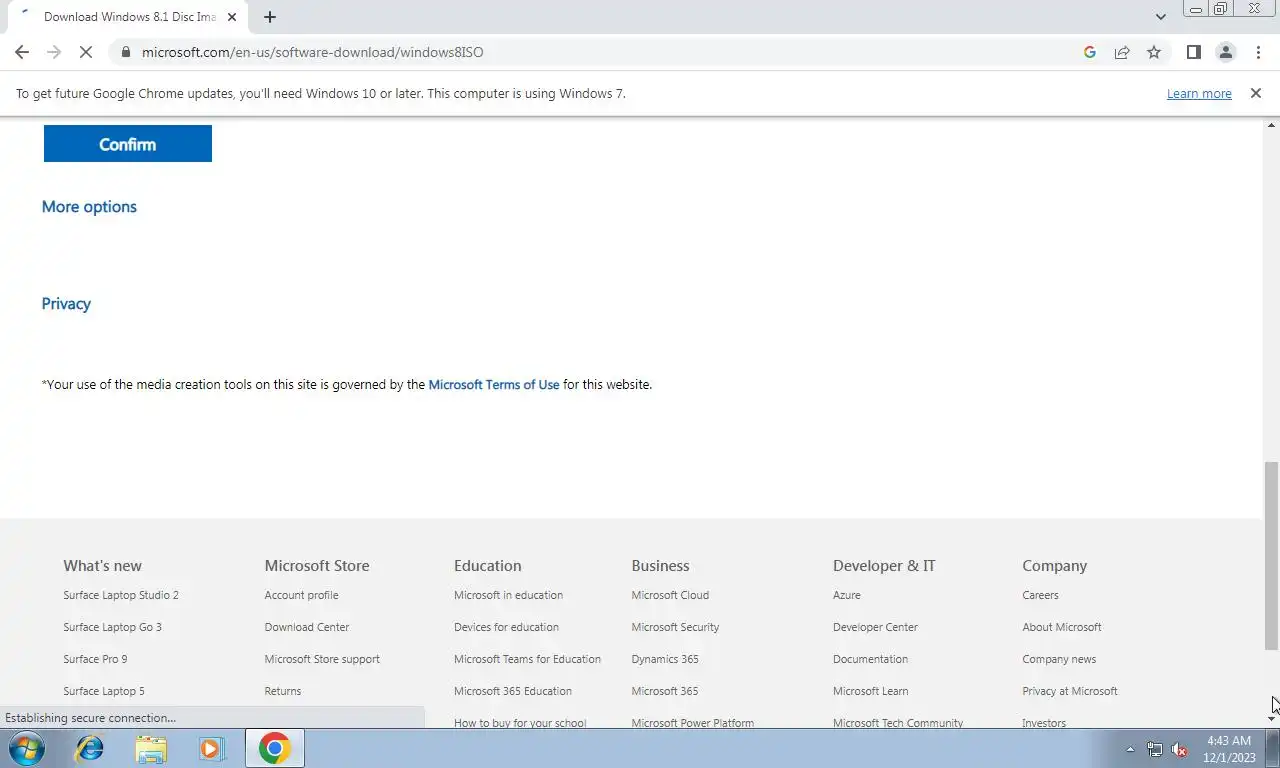The height and width of the screenshot is (768, 1280).
Task: Open muted volume tray icon
Action: point(1179,749)
